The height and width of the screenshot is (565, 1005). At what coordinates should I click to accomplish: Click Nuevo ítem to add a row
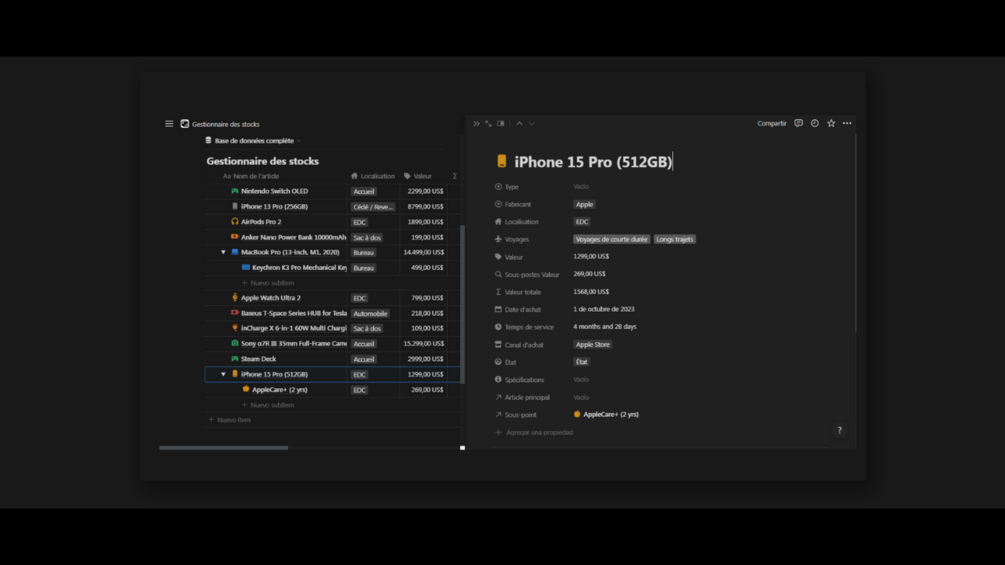229,420
